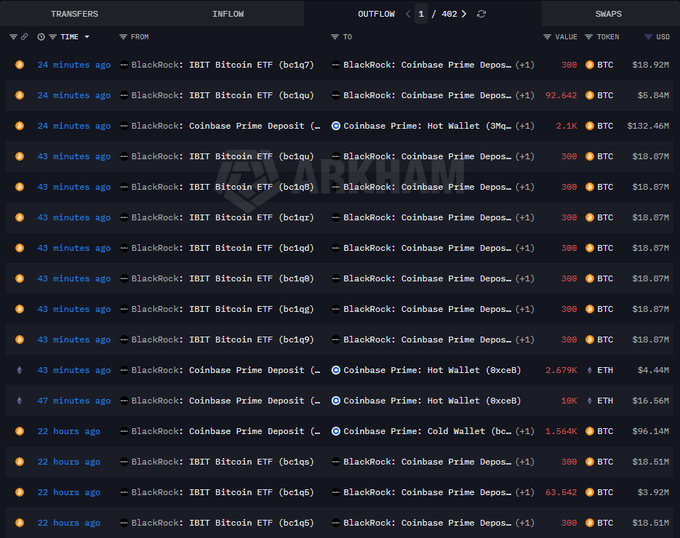Click the $16.56M USD amount

[651, 401]
